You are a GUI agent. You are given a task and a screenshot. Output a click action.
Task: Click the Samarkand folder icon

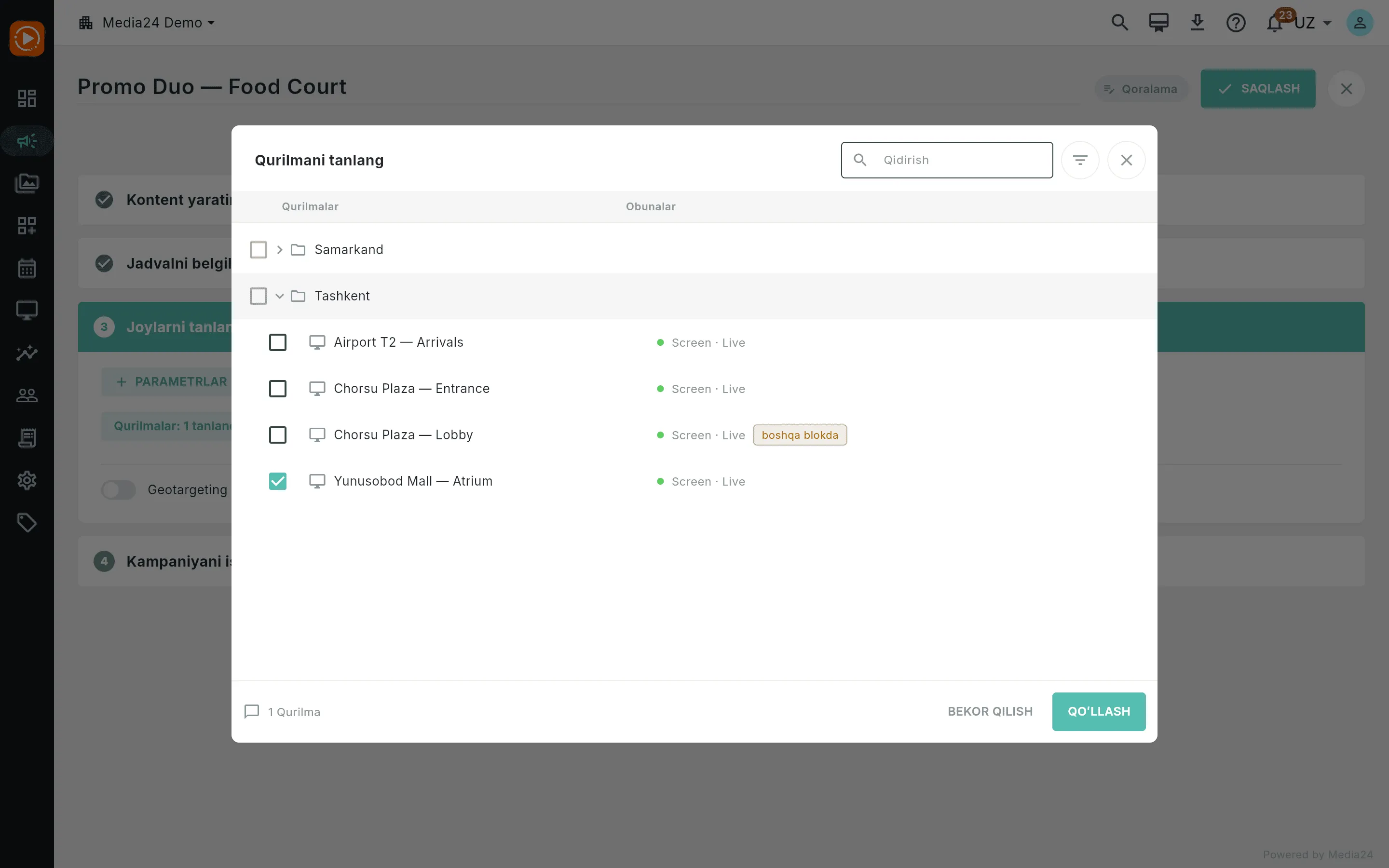click(298, 250)
